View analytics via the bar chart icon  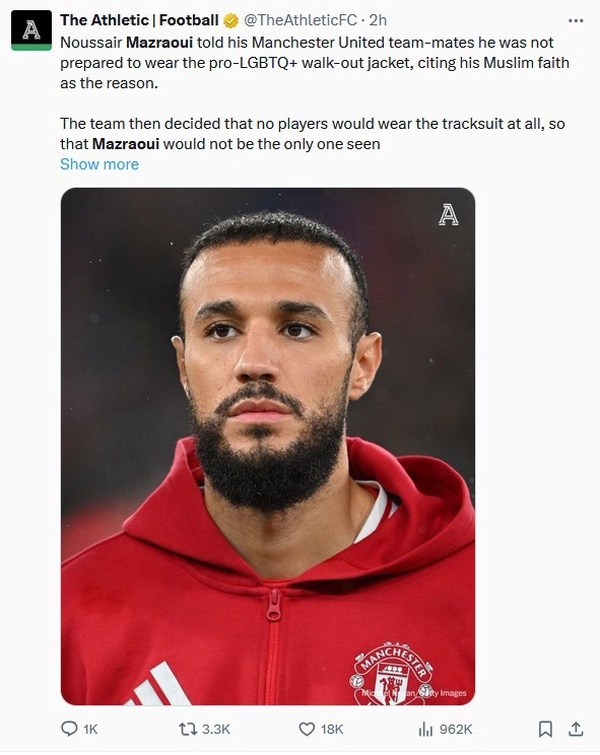tap(425, 729)
